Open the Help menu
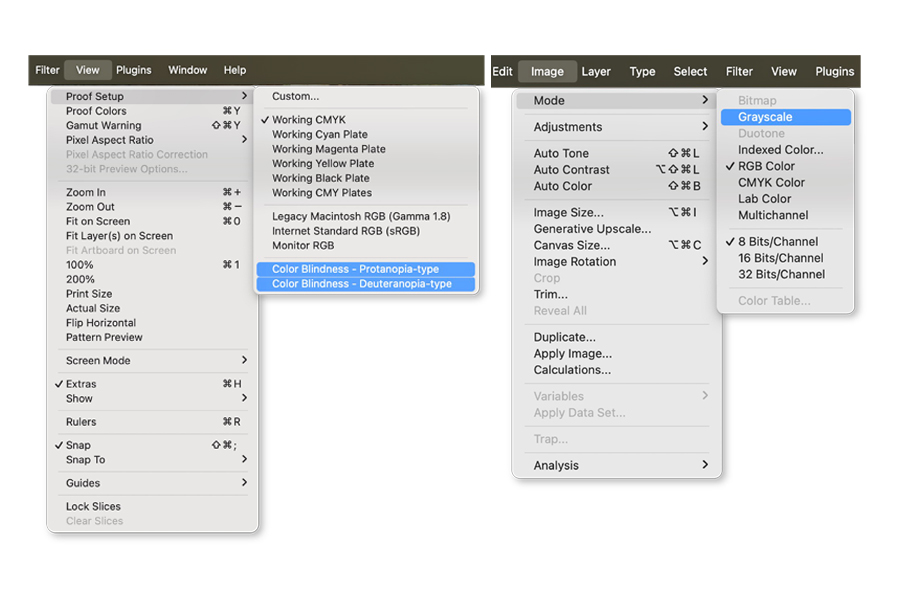Screen dimensions: 900x600 (x=234, y=70)
